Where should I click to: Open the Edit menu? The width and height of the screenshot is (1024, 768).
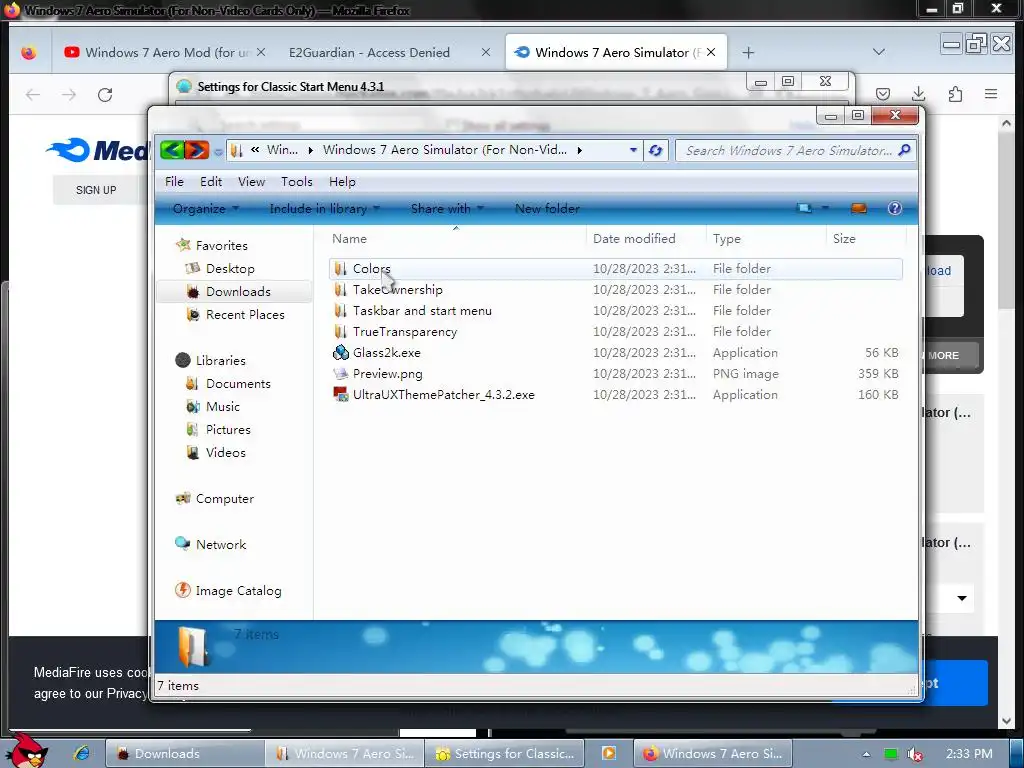pos(211,182)
